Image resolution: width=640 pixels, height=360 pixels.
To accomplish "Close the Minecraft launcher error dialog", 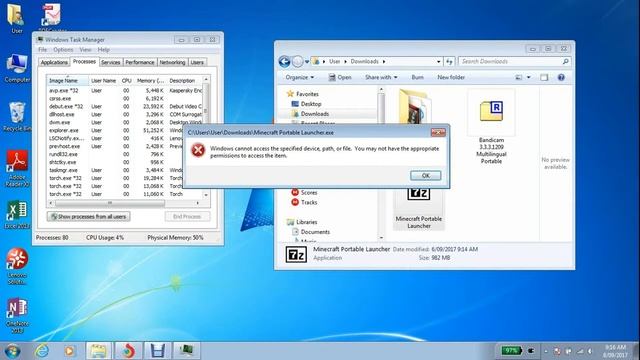I will (x=438, y=132).
